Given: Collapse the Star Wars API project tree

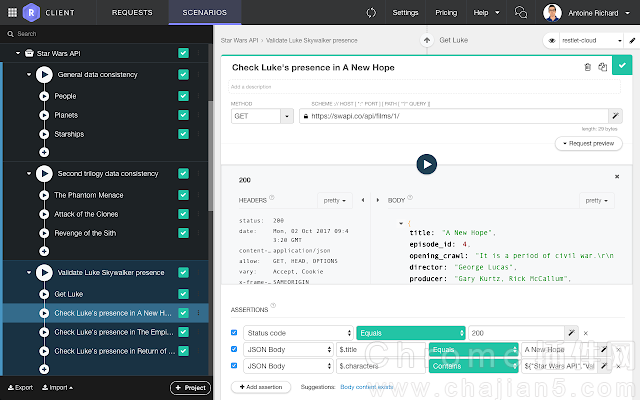Looking at the screenshot, I should [18, 53].
